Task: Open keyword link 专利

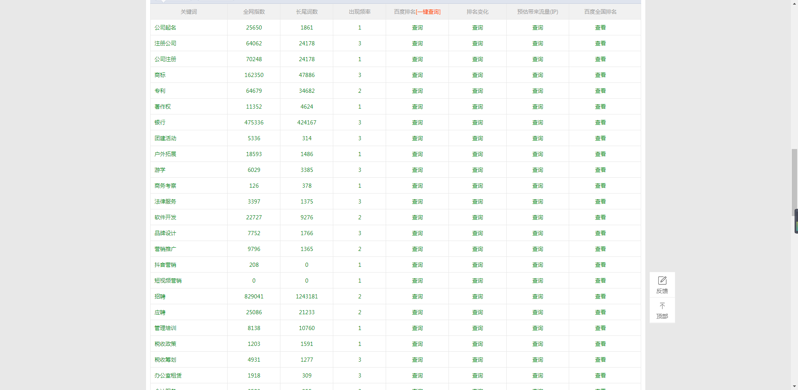Action: click(160, 91)
